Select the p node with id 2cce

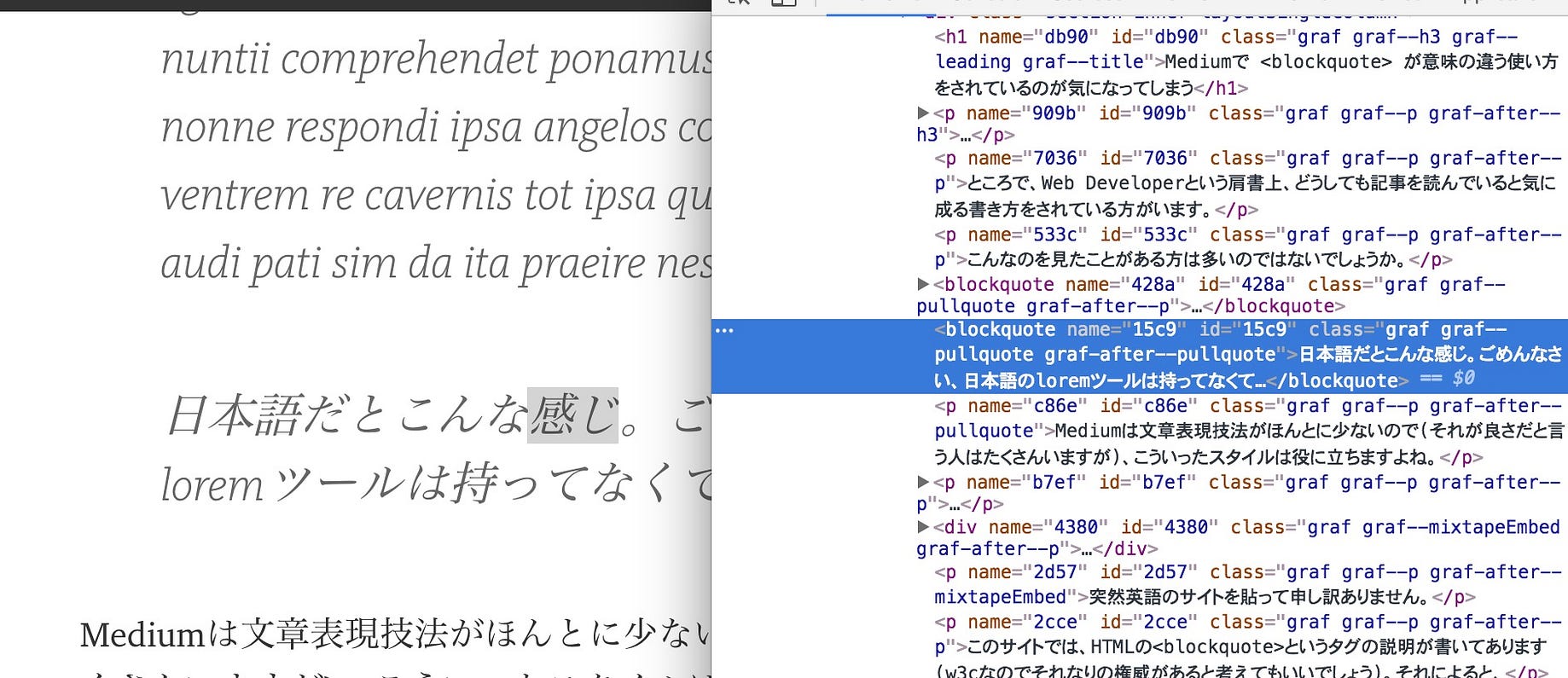[x=1247, y=646]
